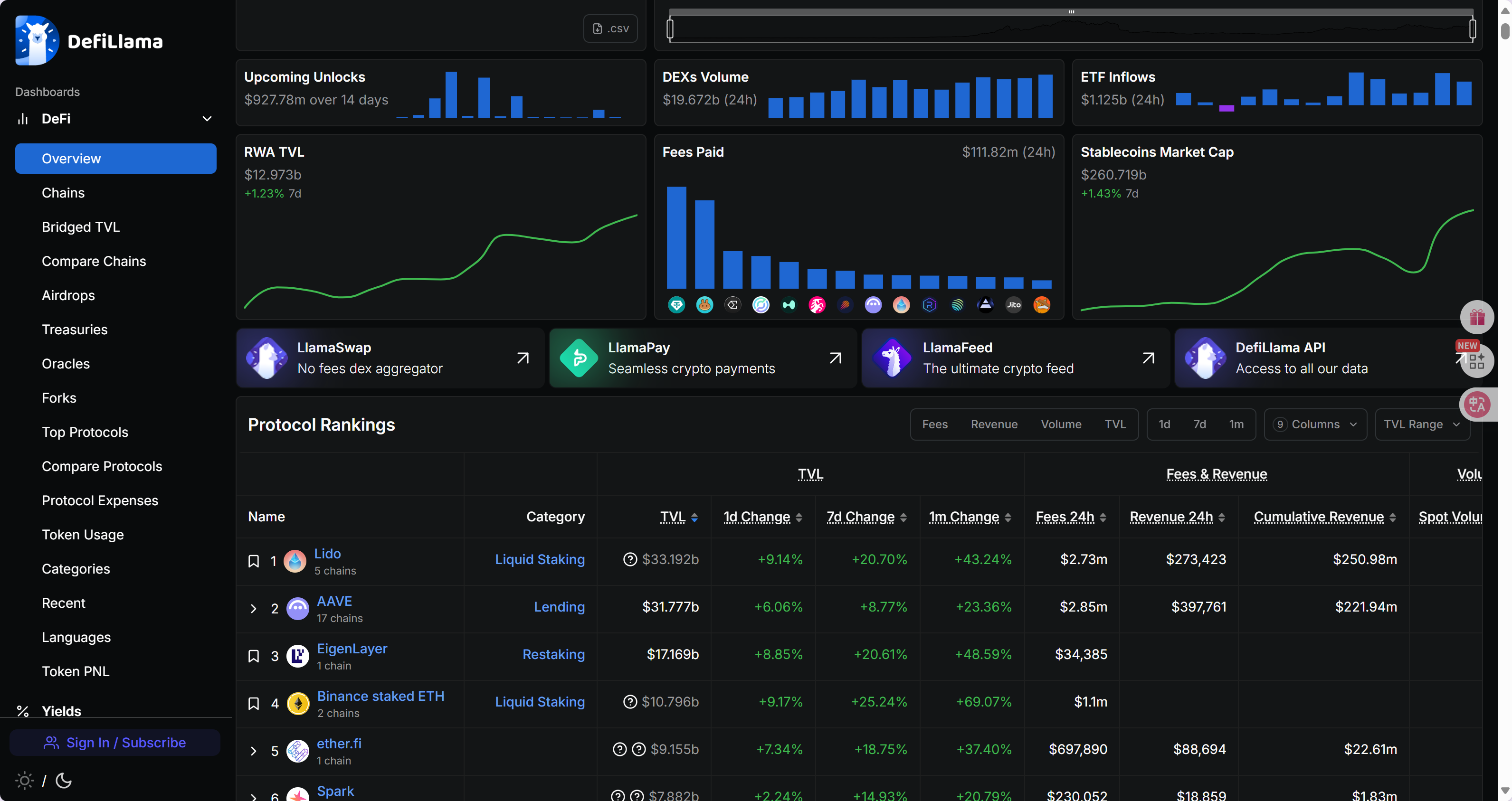Open Bridged TVL page
The height and width of the screenshot is (801, 1512).
(80, 227)
